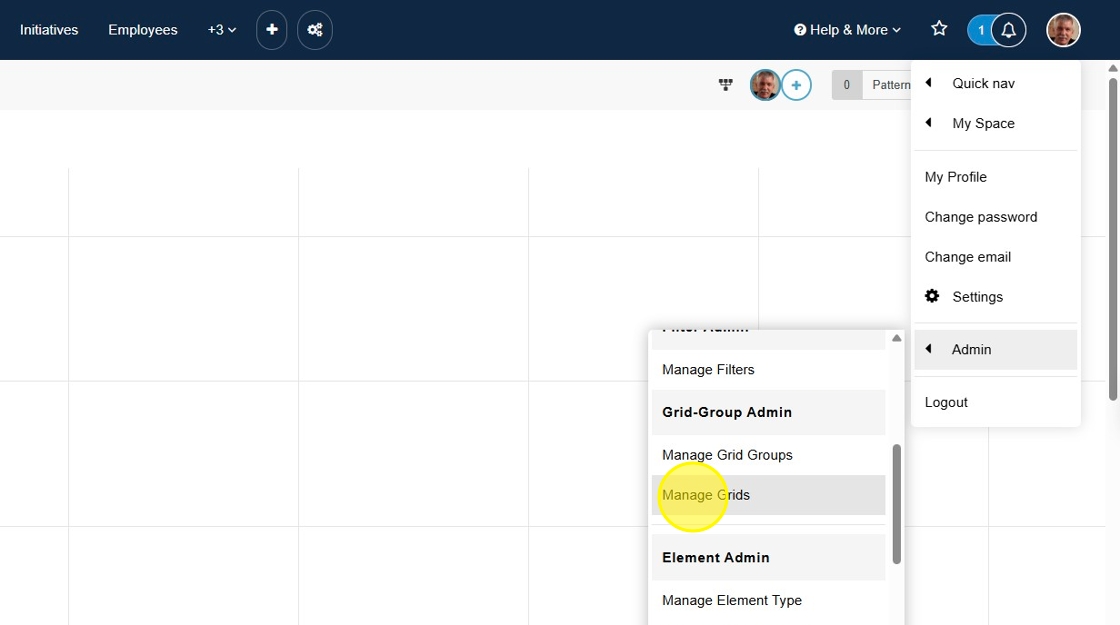Click the Logout link
The height and width of the screenshot is (625, 1120).
pyautogui.click(x=946, y=402)
